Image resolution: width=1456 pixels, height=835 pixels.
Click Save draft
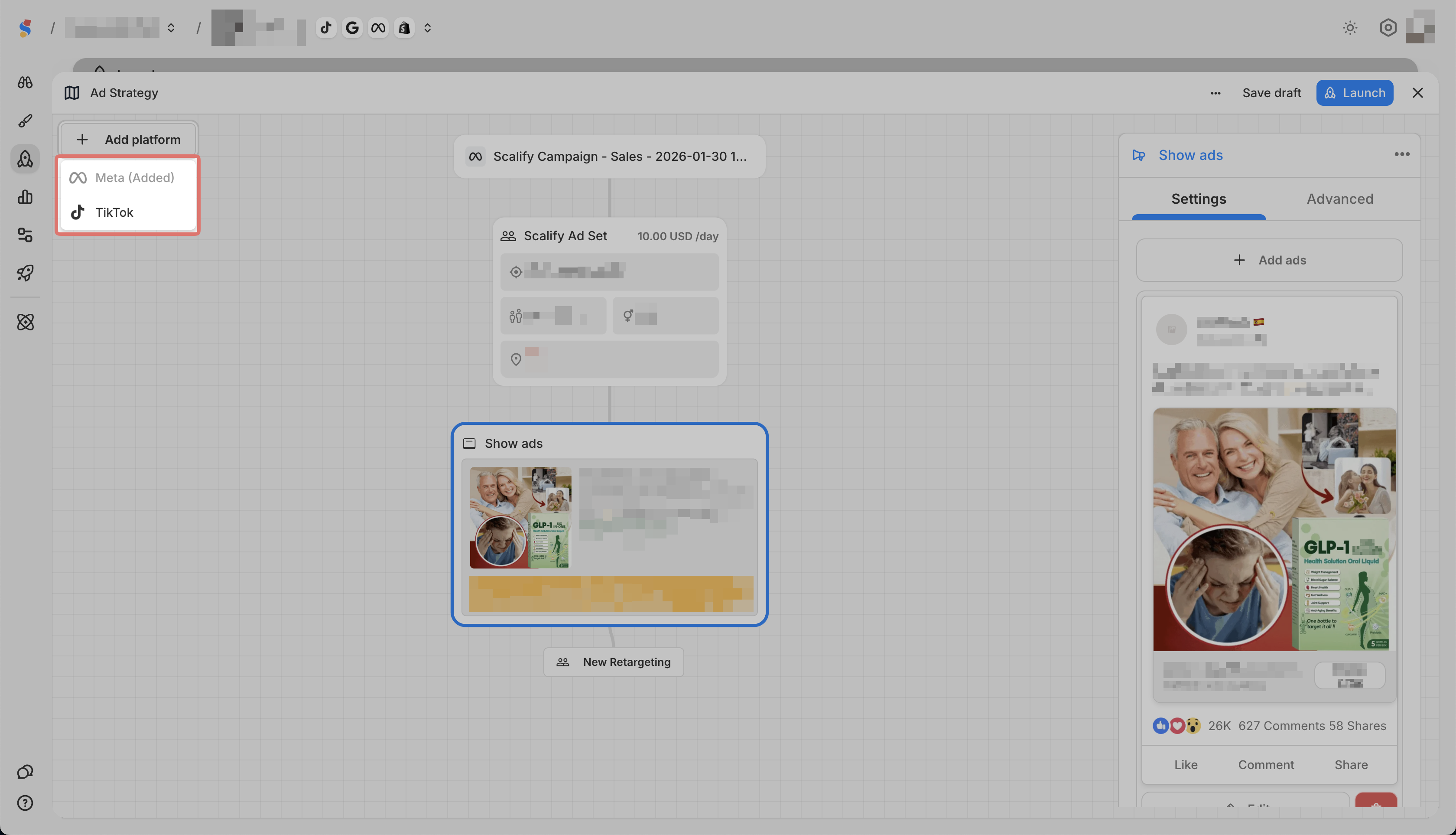click(x=1271, y=93)
